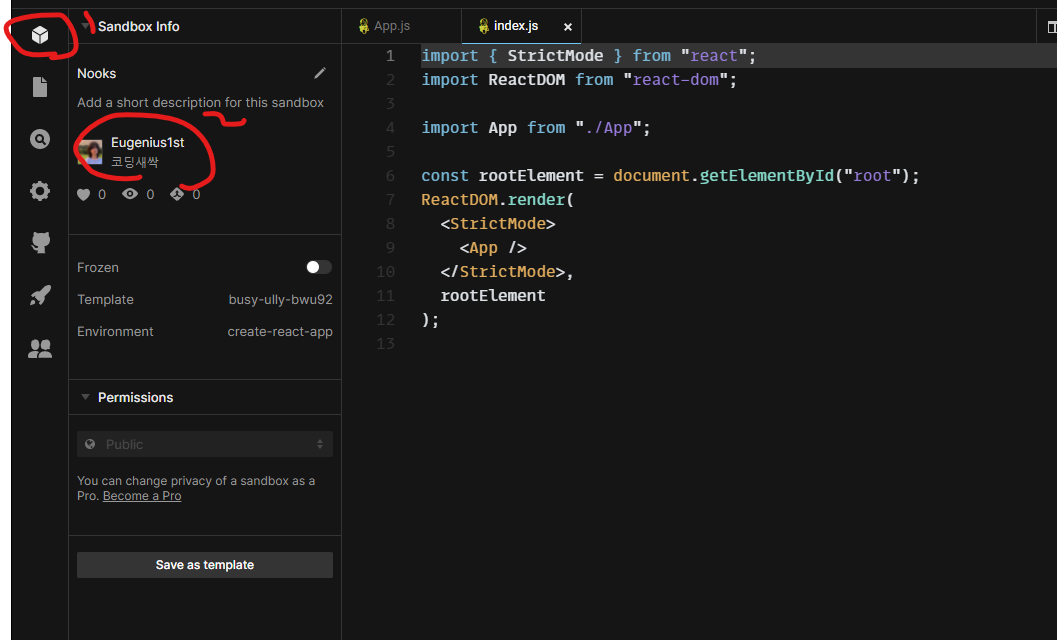
Task: Close the index.js tab
Action: pos(568,27)
